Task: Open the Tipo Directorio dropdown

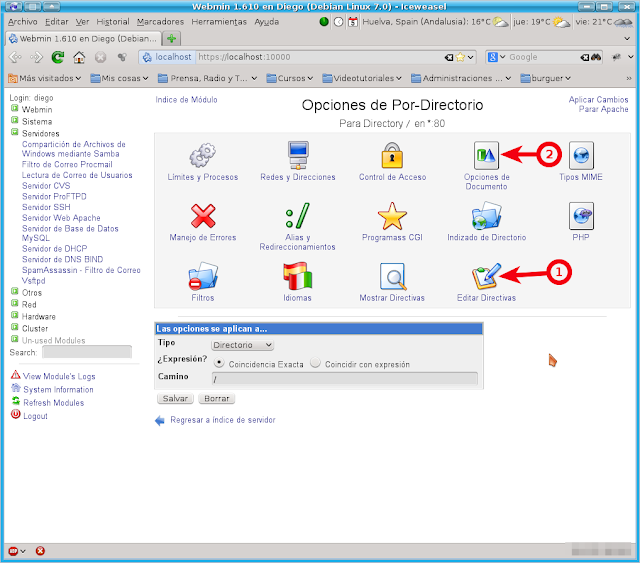Action: (242, 345)
